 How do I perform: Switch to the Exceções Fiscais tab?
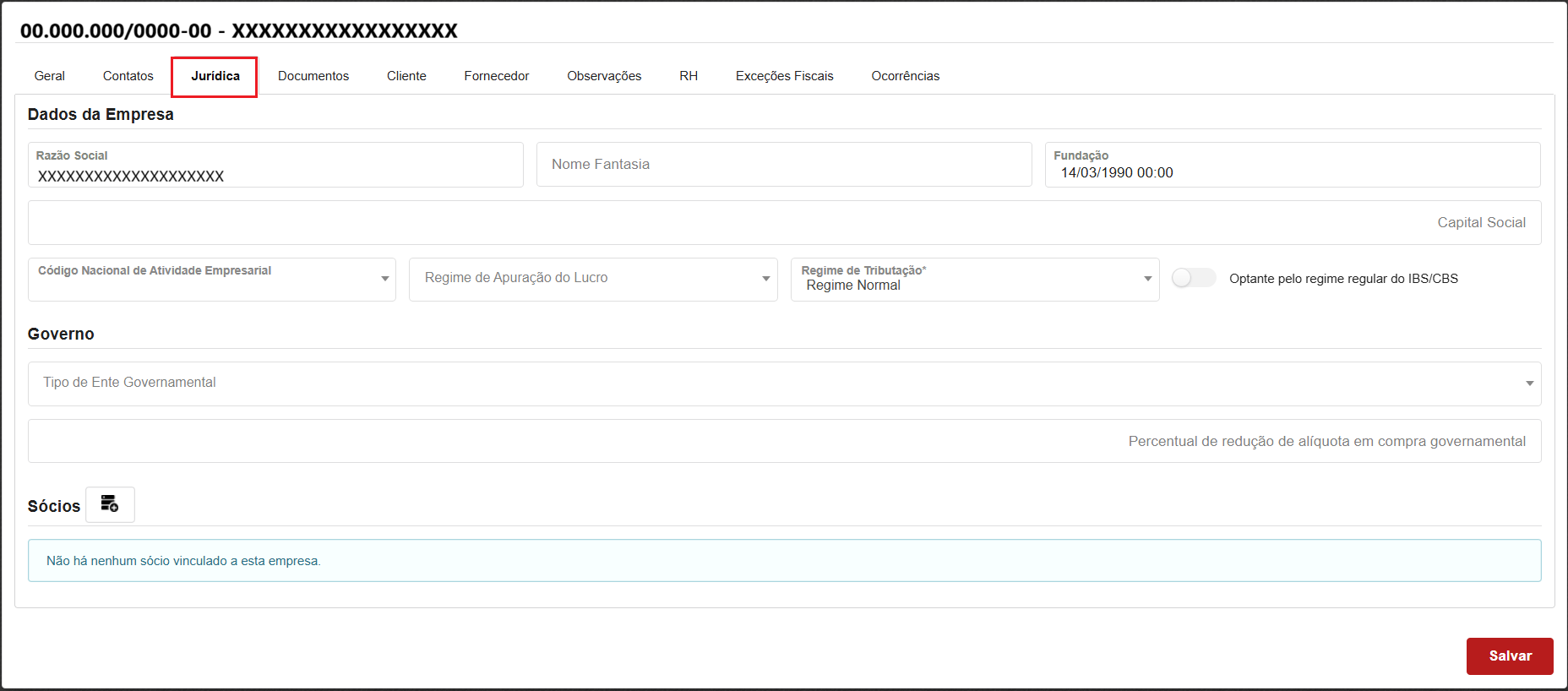pos(784,76)
